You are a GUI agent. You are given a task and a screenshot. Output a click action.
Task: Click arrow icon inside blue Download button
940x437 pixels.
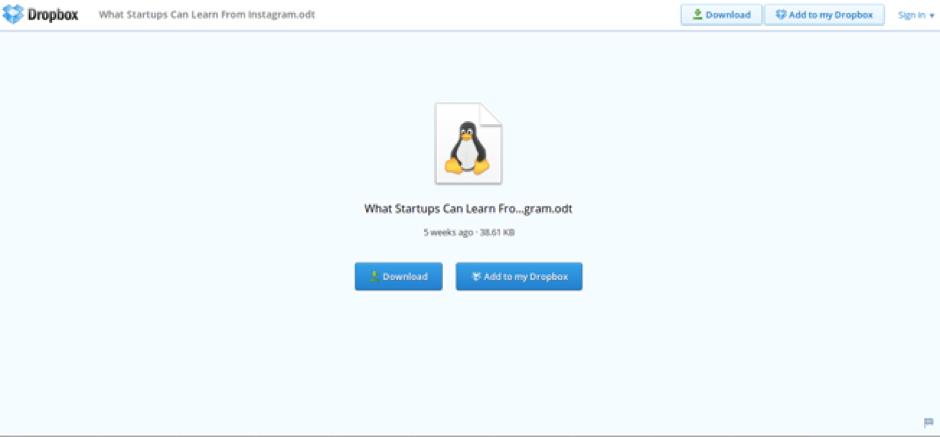click(x=374, y=276)
